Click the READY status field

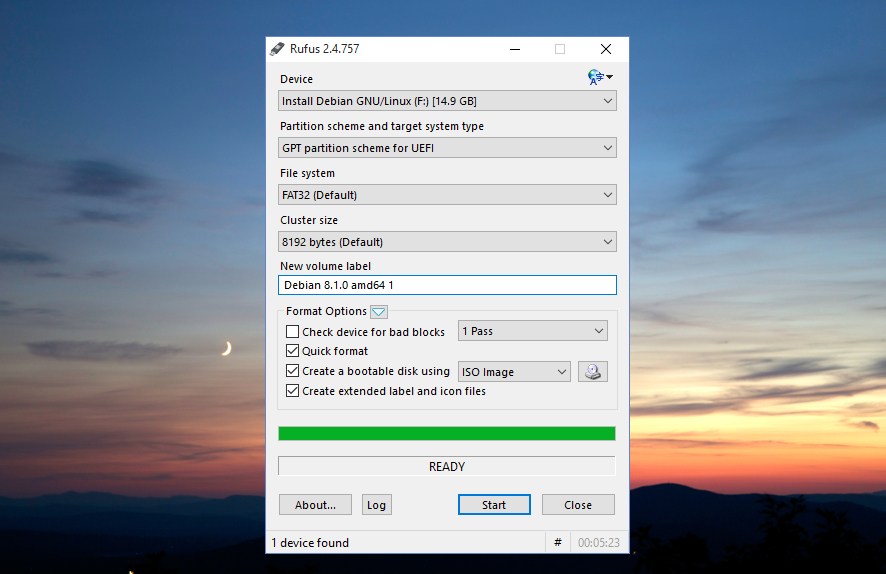(446, 466)
